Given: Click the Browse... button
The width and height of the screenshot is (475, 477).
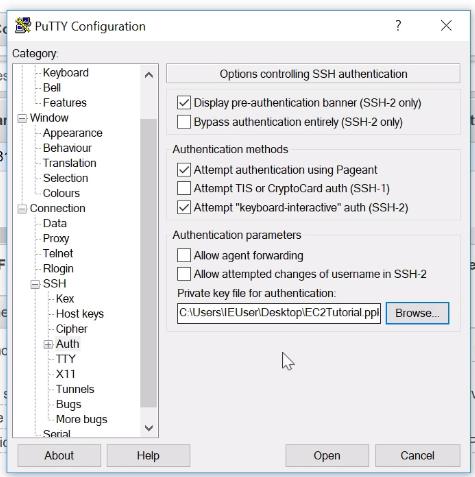Looking at the screenshot, I should 417,313.
